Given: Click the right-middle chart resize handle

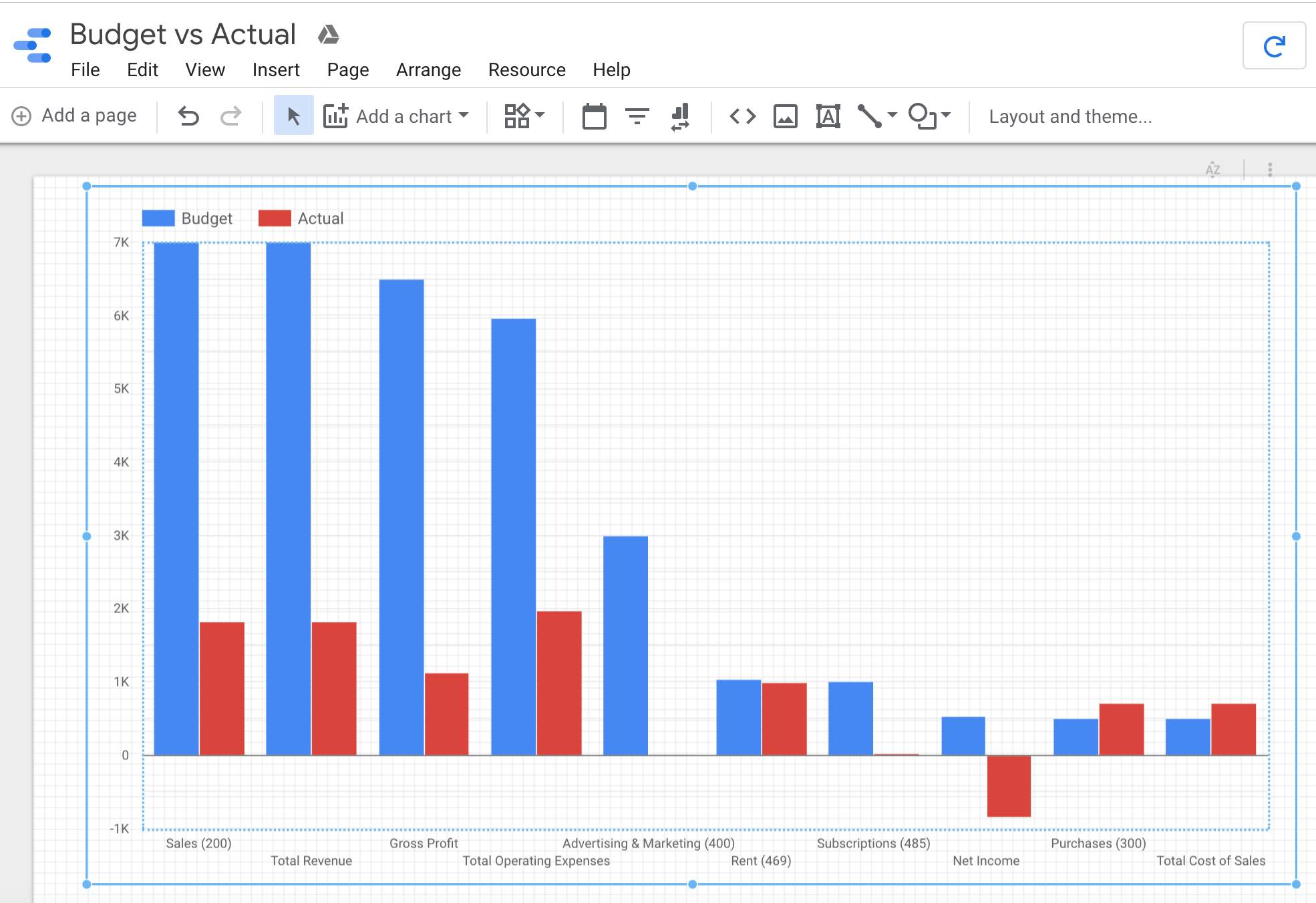Looking at the screenshot, I should point(1296,536).
